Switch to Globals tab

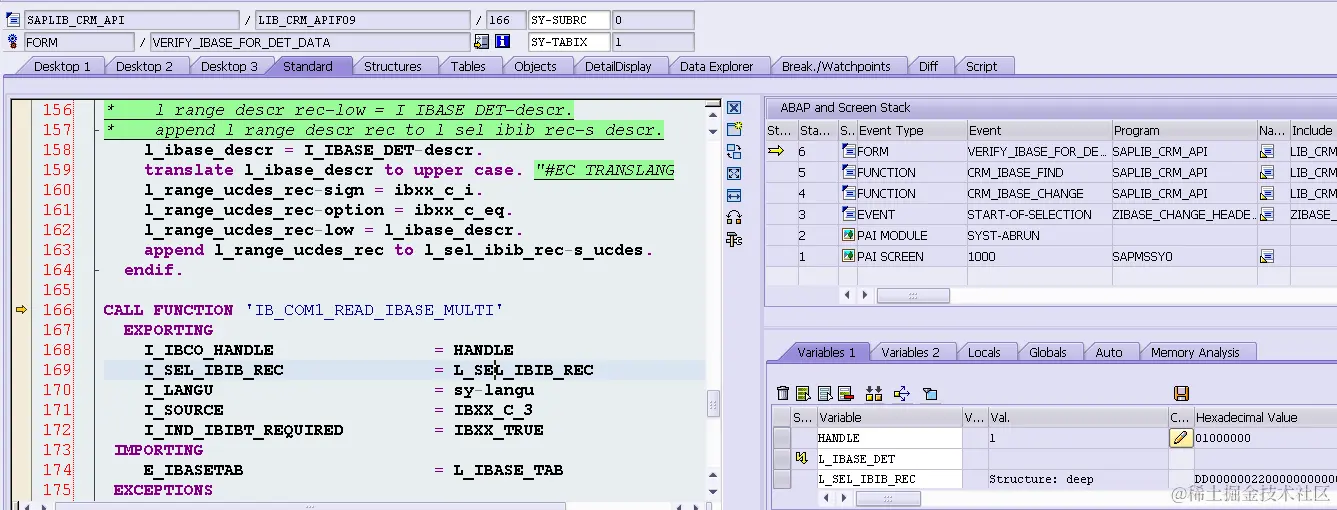pyautogui.click(x=1047, y=352)
